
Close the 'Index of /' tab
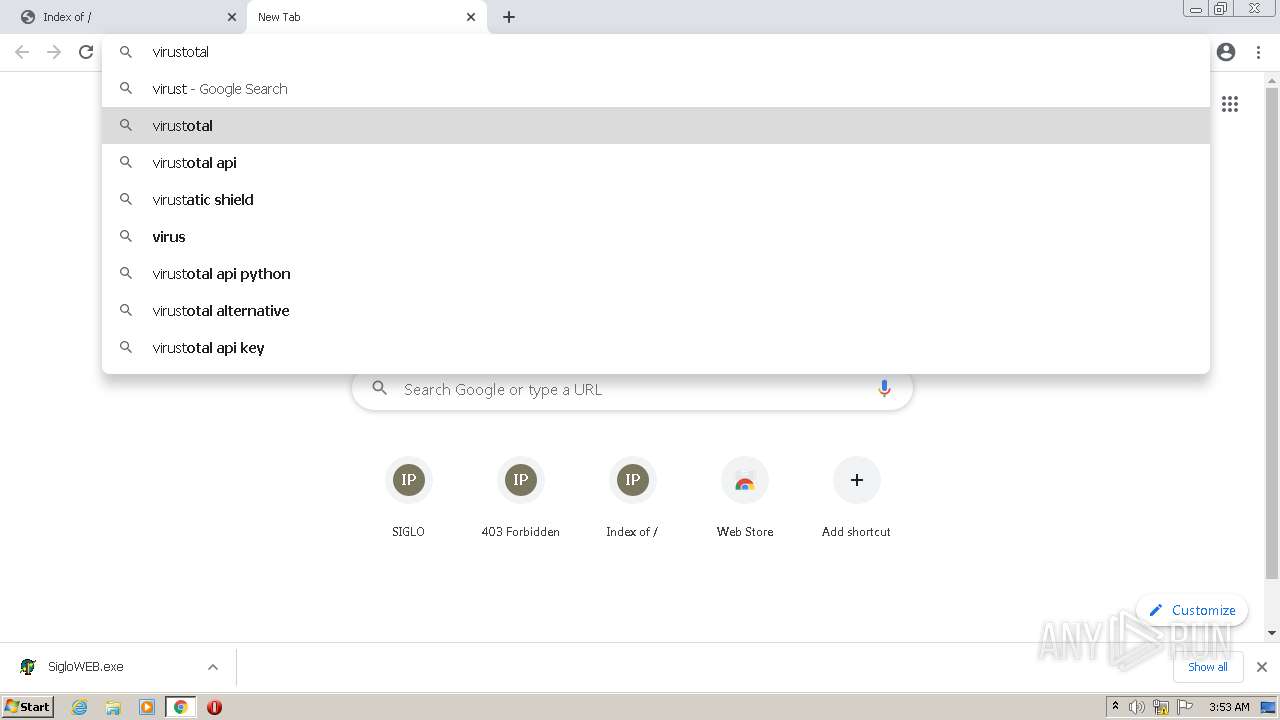232,17
